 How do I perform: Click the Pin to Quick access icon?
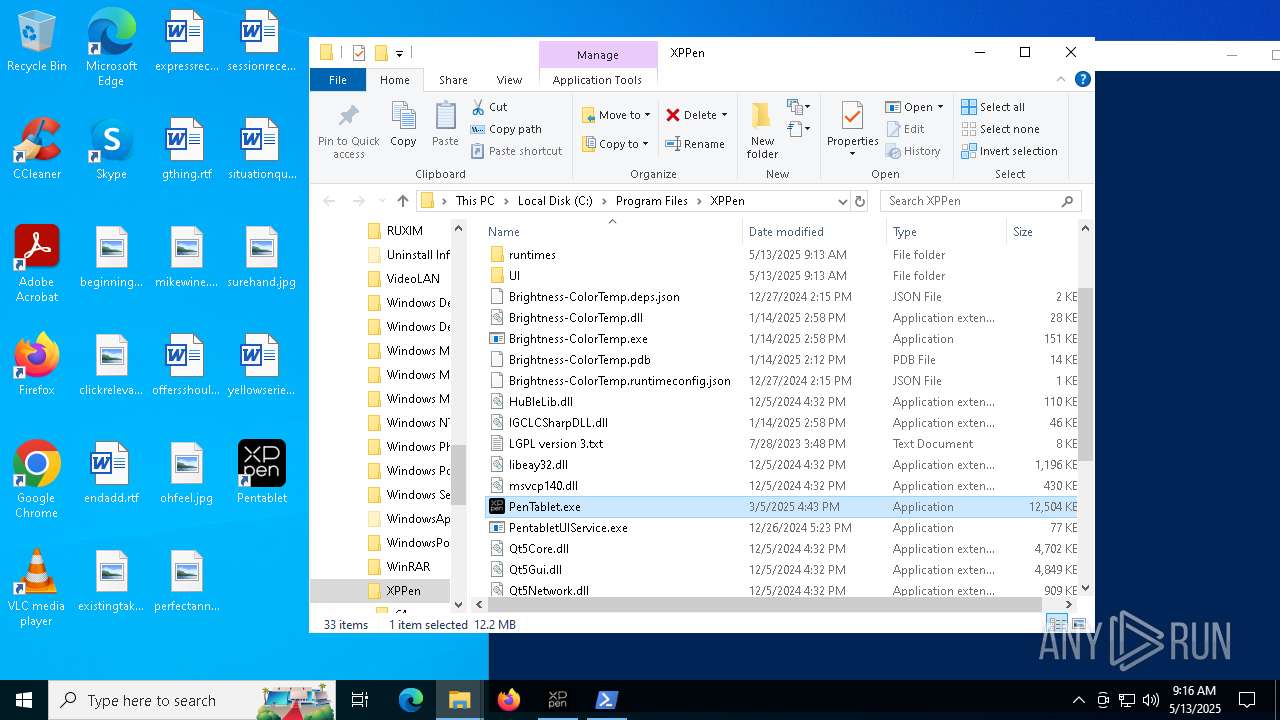tap(349, 131)
